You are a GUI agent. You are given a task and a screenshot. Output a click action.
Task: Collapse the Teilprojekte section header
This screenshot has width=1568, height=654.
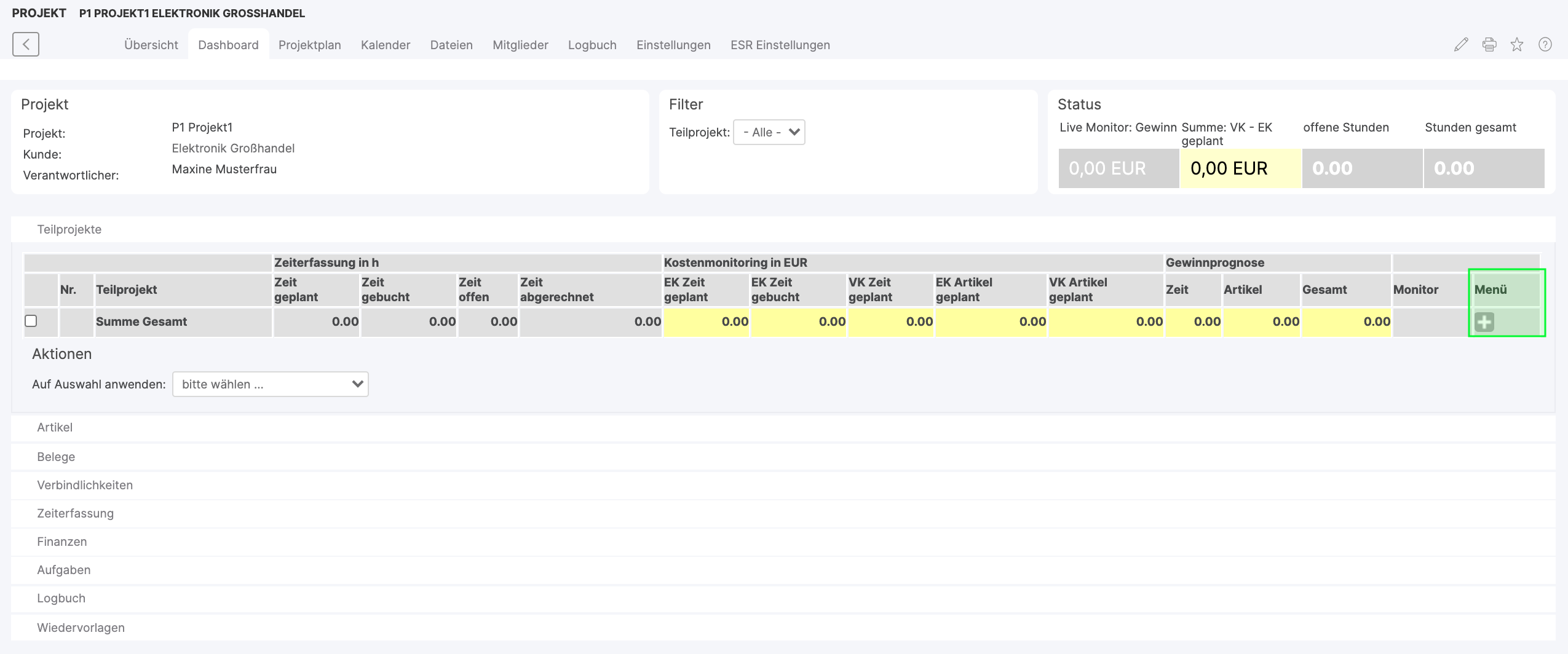click(x=69, y=229)
